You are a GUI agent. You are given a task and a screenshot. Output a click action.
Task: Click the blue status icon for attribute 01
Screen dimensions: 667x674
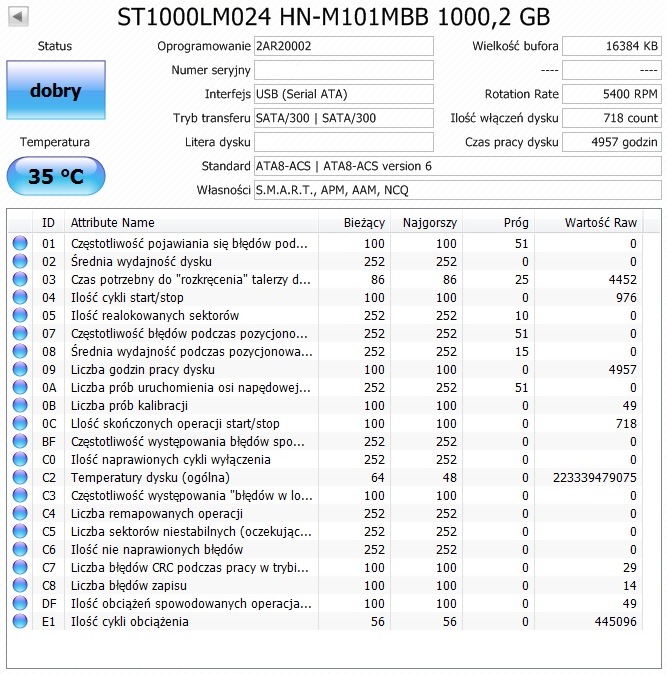pyautogui.click(x=20, y=243)
